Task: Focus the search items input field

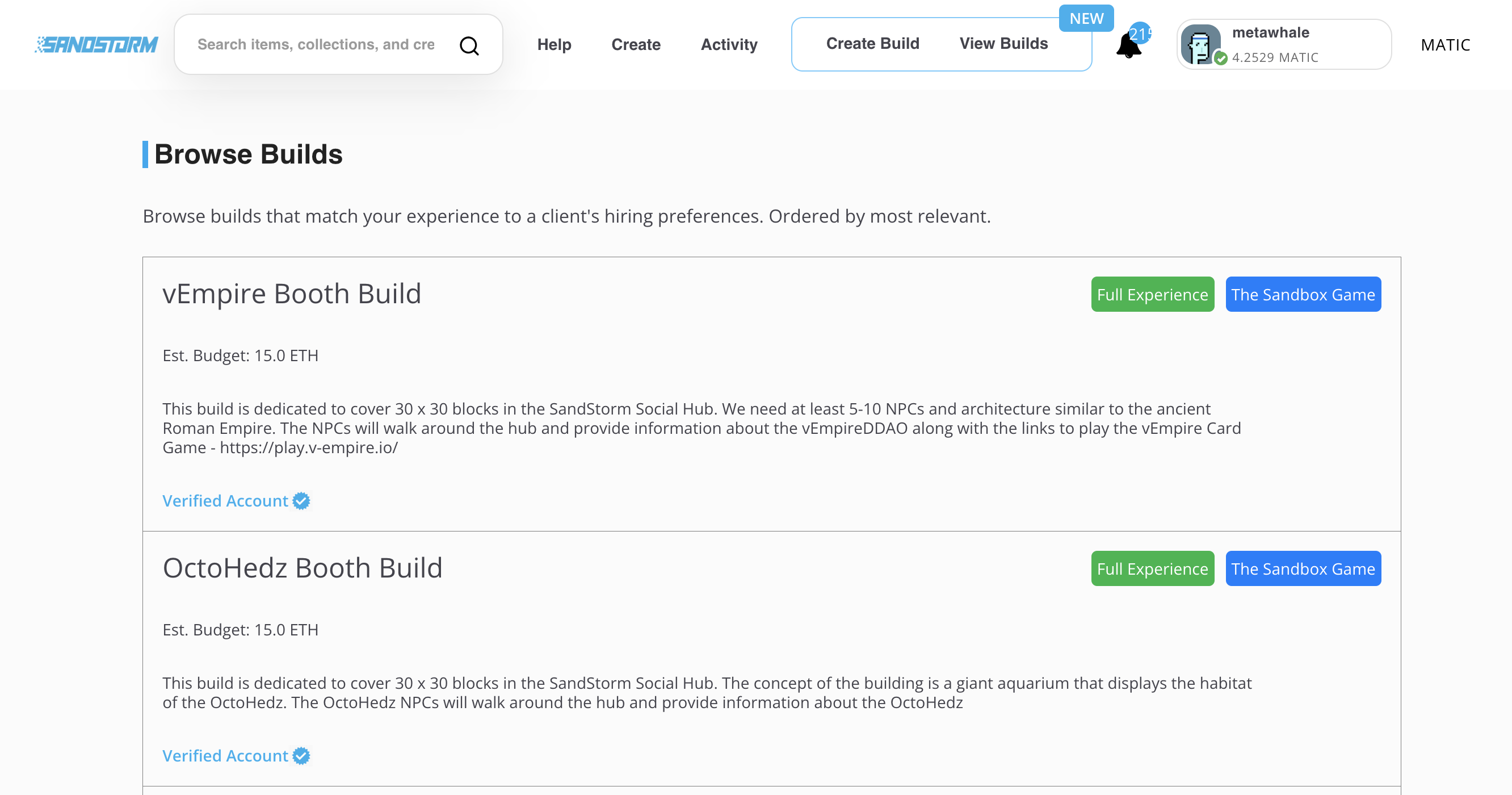Action: [x=317, y=45]
